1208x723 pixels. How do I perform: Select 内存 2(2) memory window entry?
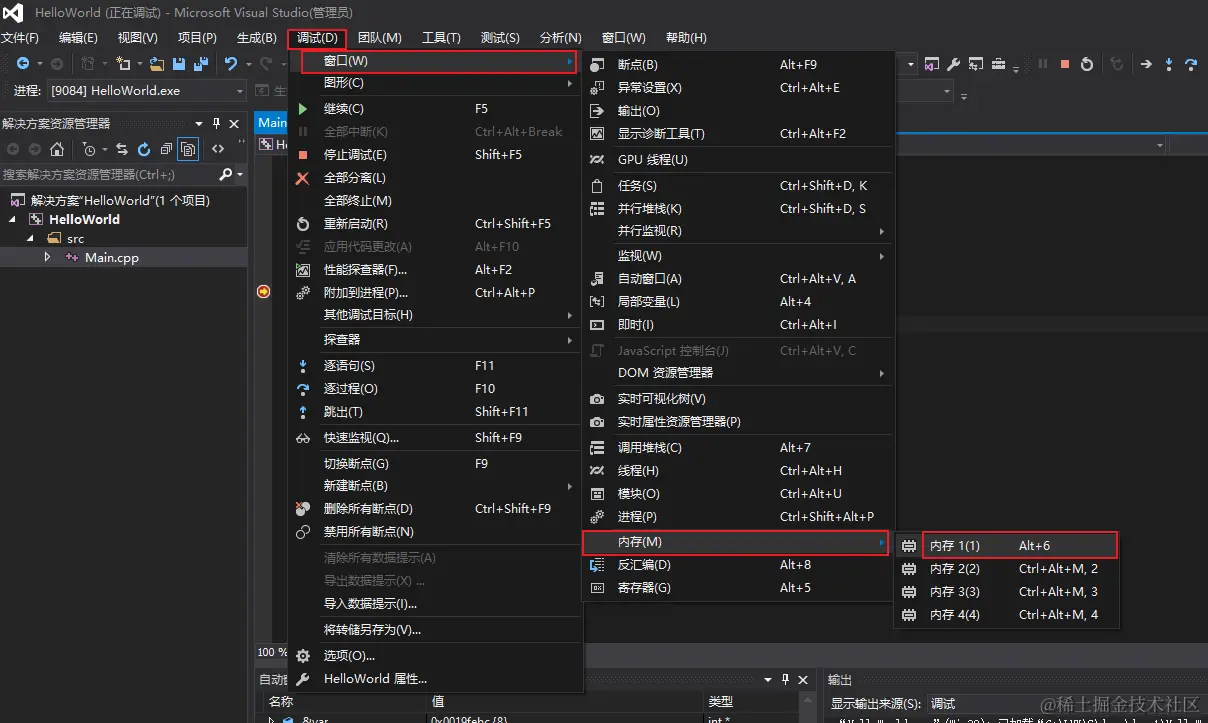click(1006, 568)
